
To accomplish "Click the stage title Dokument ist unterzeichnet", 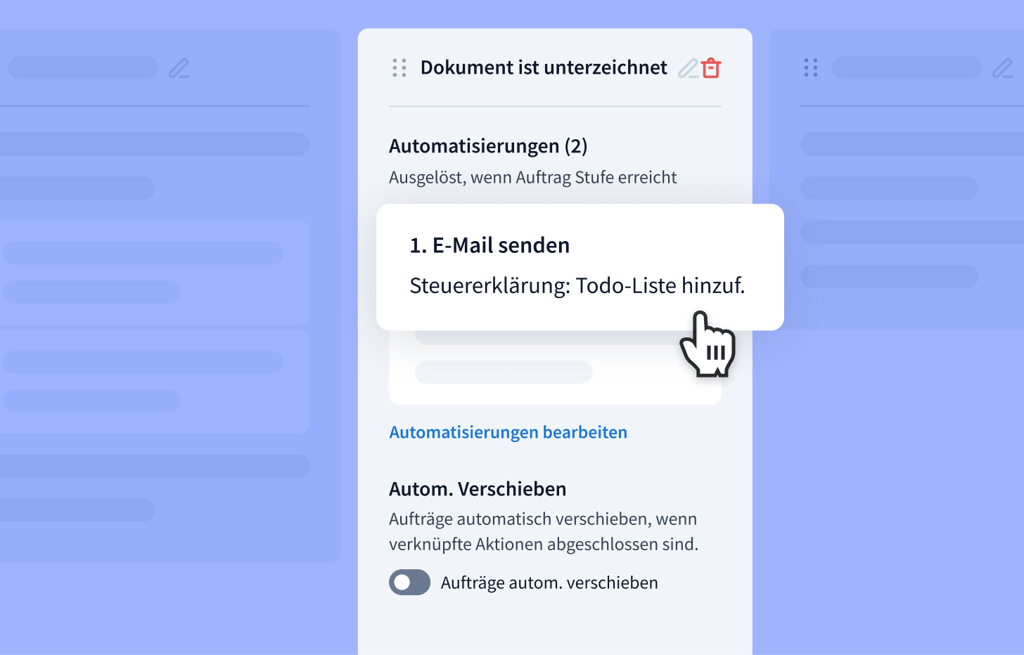I will [543, 68].
